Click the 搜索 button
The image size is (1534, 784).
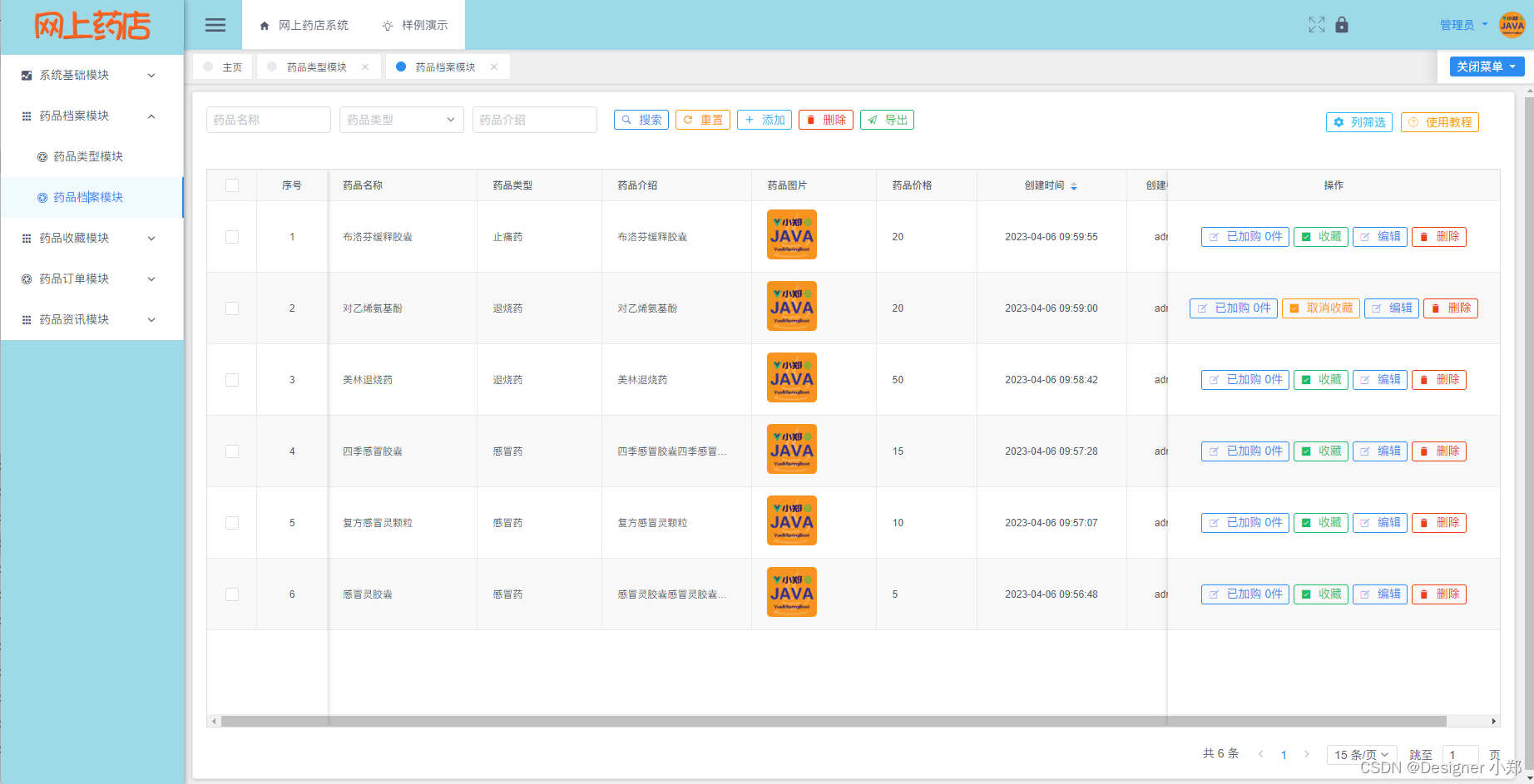tap(641, 120)
